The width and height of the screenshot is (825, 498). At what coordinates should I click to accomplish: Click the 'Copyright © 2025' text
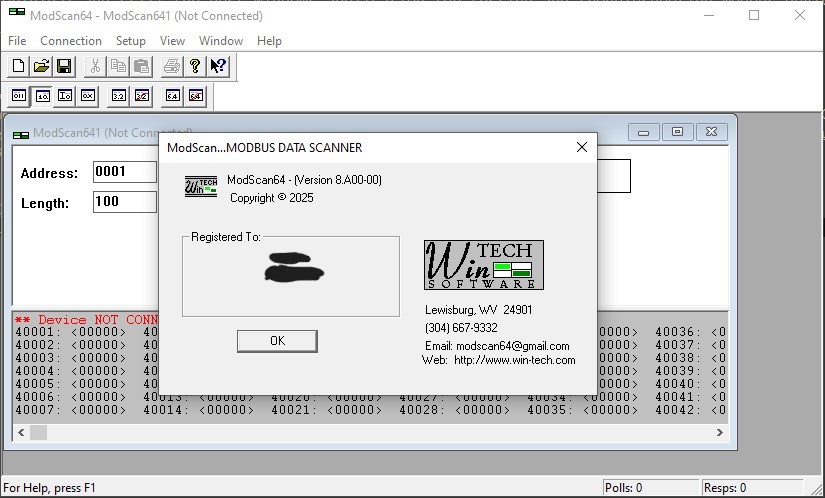(271, 198)
